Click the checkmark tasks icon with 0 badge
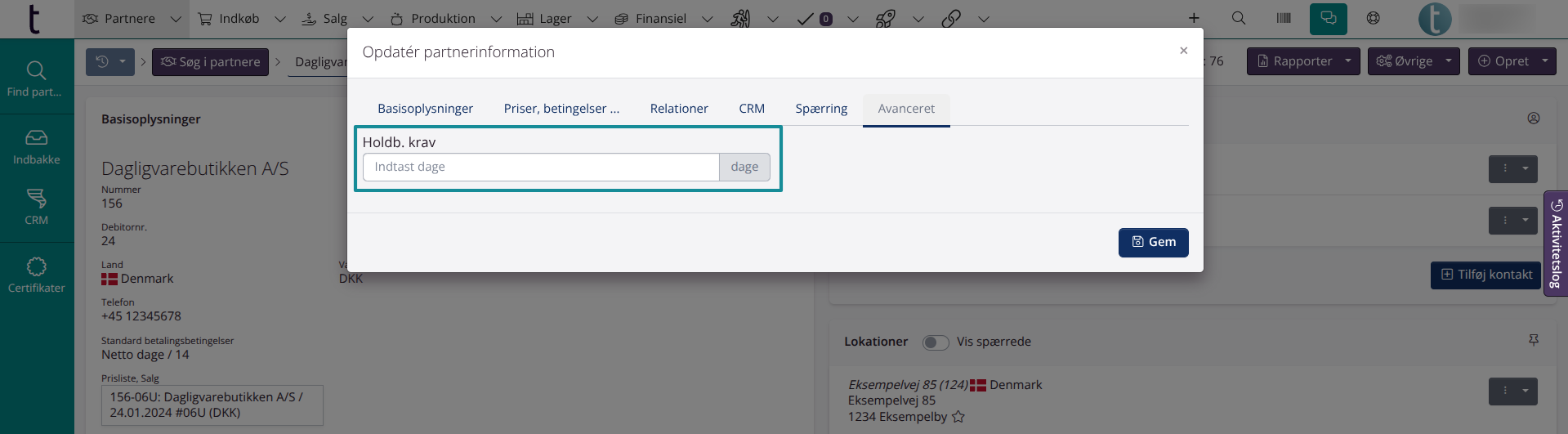 (814, 18)
